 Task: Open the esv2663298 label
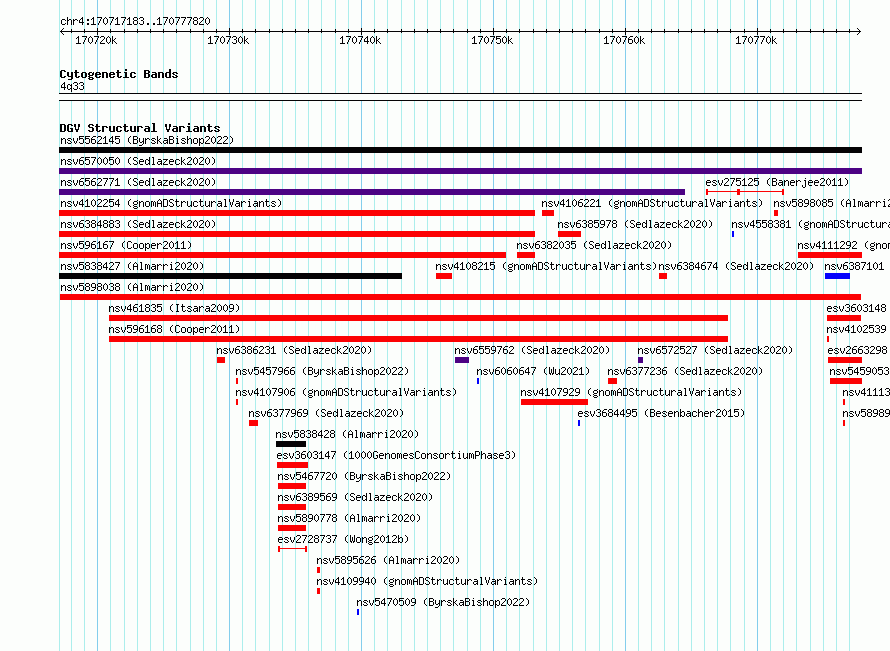pyautogui.click(x=857, y=350)
